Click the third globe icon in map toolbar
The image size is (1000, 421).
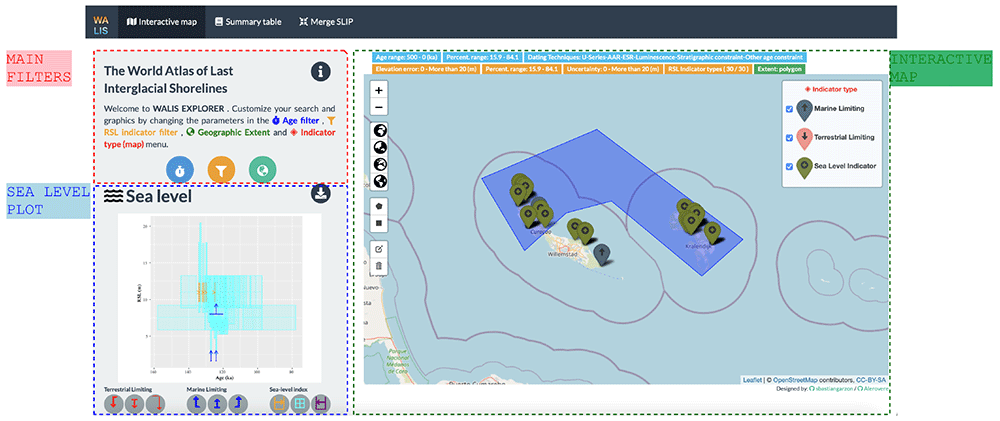pyautogui.click(x=379, y=165)
